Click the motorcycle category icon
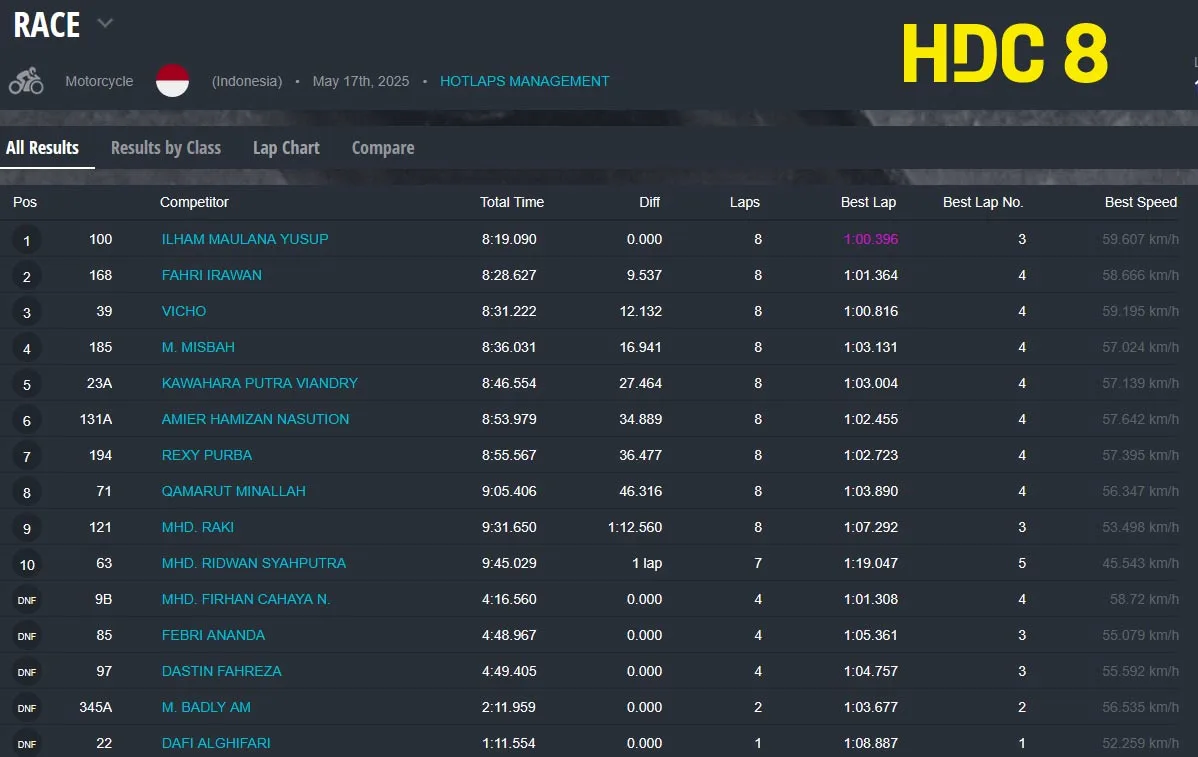This screenshot has height=757, width=1198. tap(26, 81)
